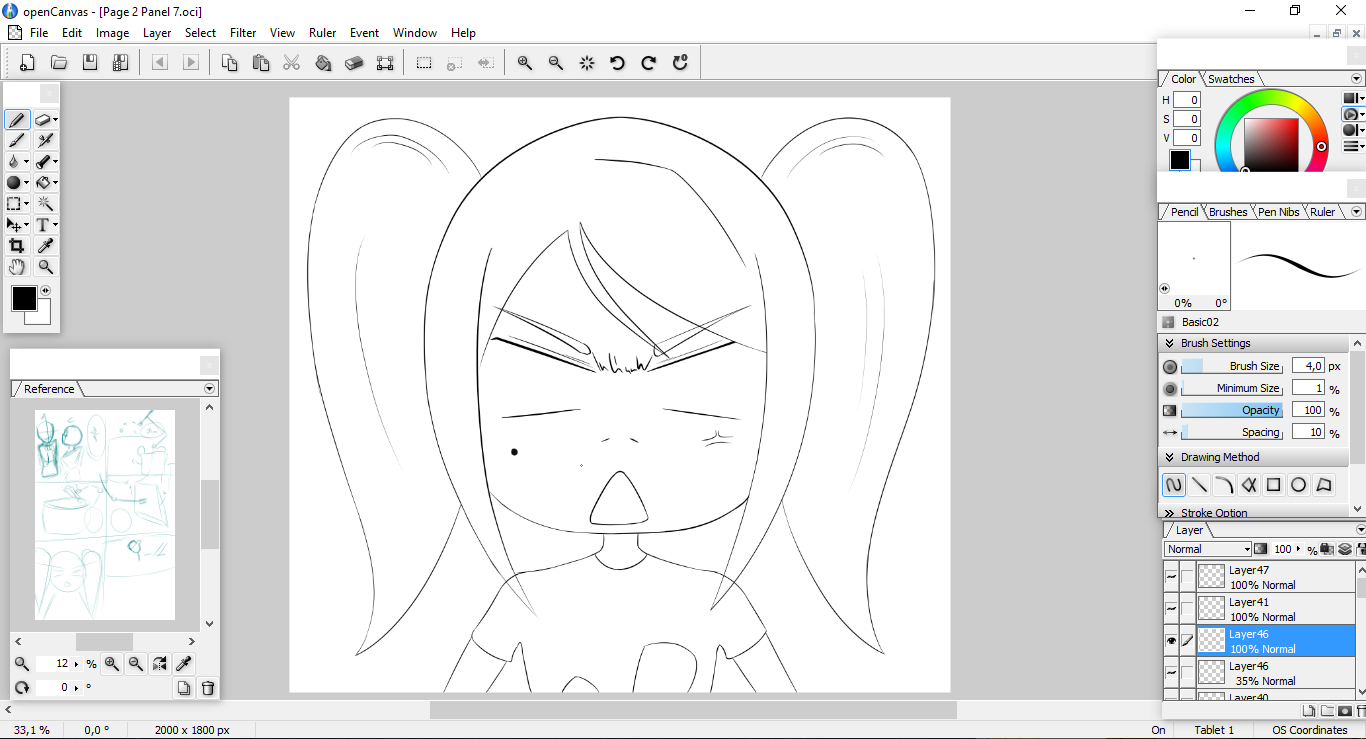Open the Filter menu
This screenshot has height=739, width=1366.
point(243,33)
